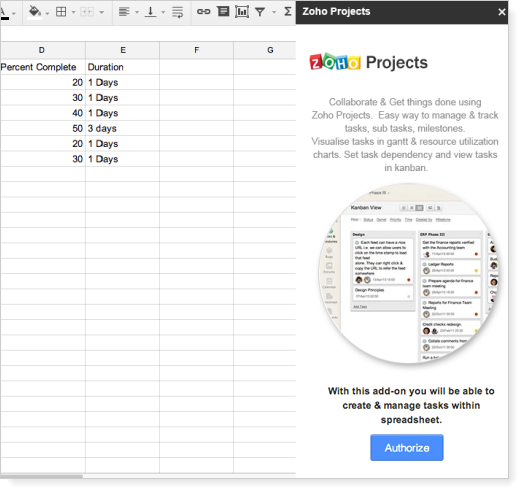The width and height of the screenshot is (524, 494).
Task: Select the Percent Complete header cell
Action: click(42, 67)
